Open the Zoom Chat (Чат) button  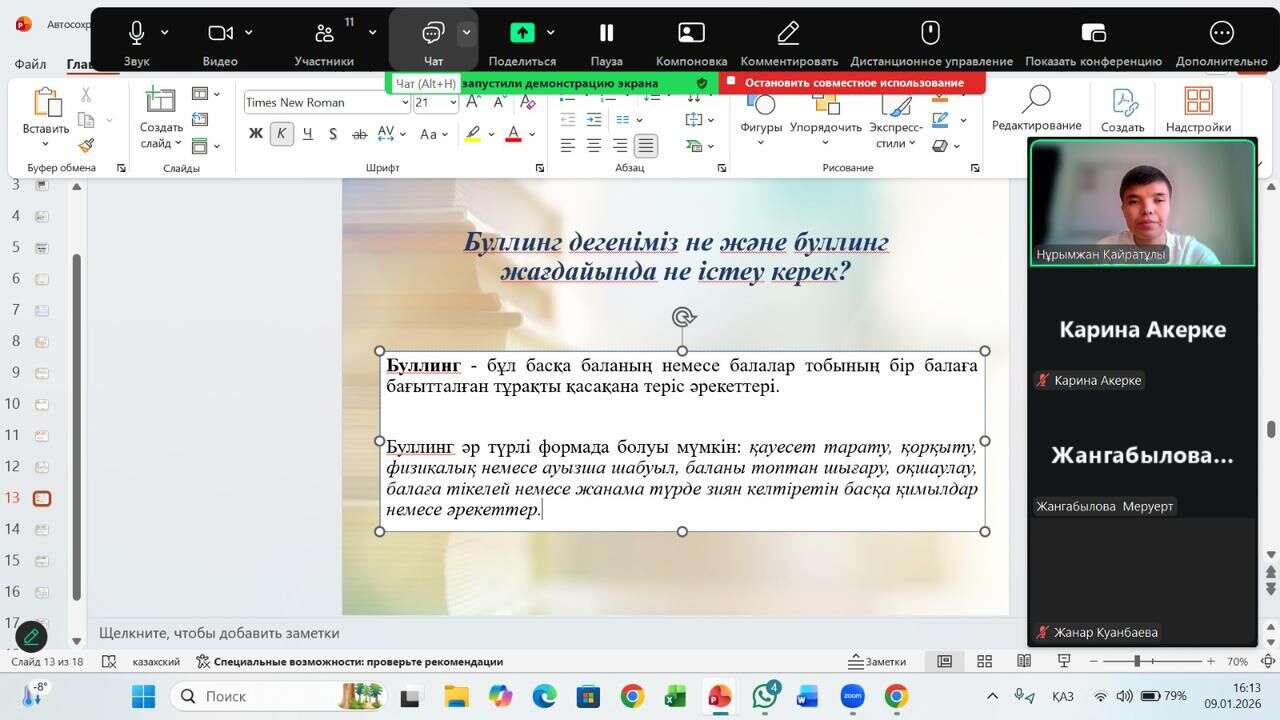tap(432, 34)
